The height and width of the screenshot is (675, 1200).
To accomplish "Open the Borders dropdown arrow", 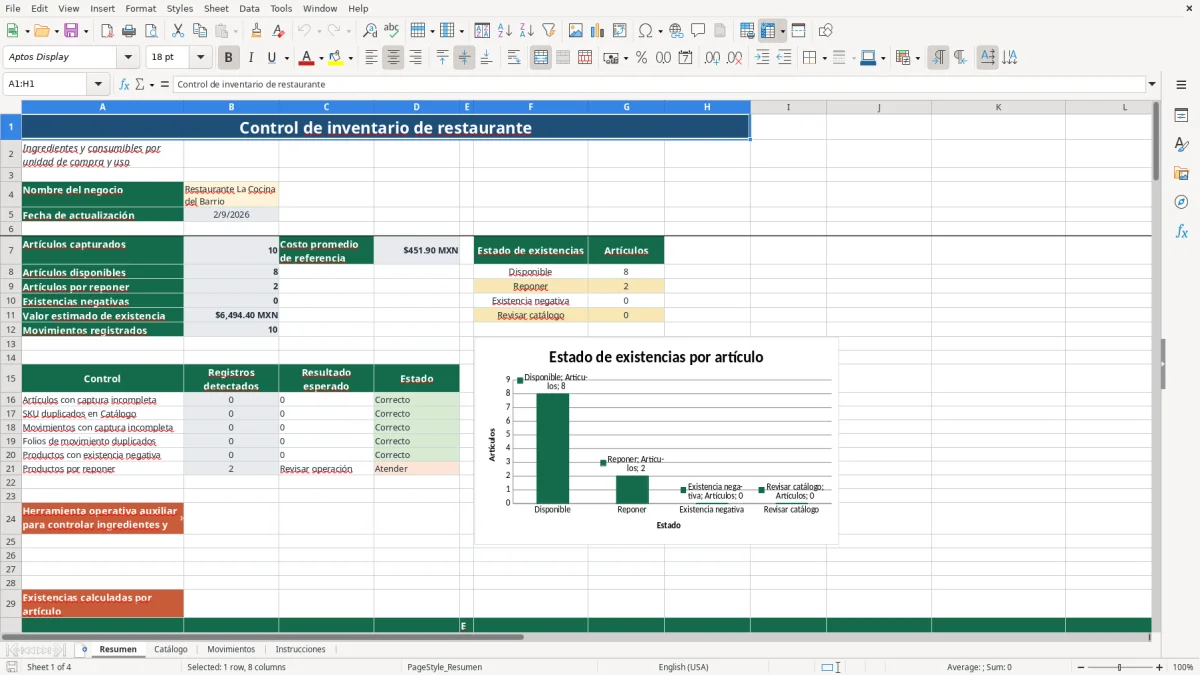I will tap(824, 58).
